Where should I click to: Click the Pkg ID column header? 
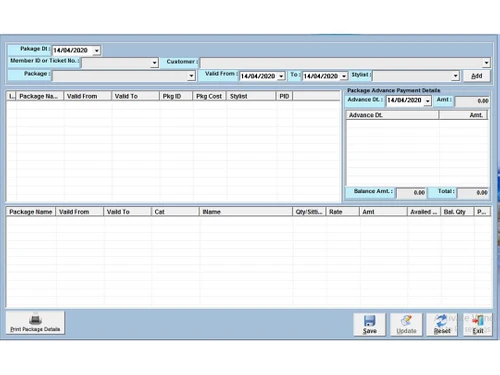[176, 96]
